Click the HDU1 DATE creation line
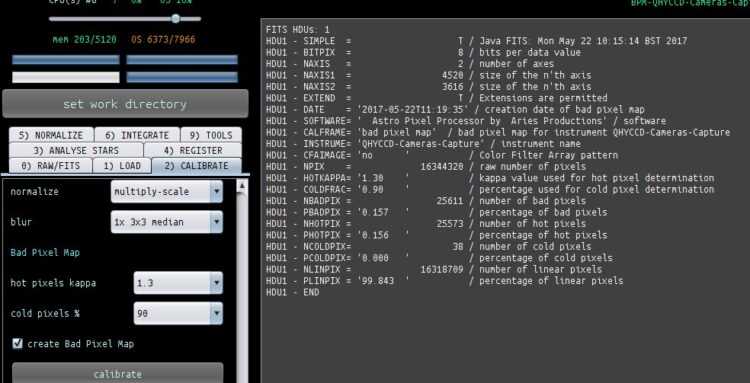The image size is (750, 383). click(x=455, y=109)
